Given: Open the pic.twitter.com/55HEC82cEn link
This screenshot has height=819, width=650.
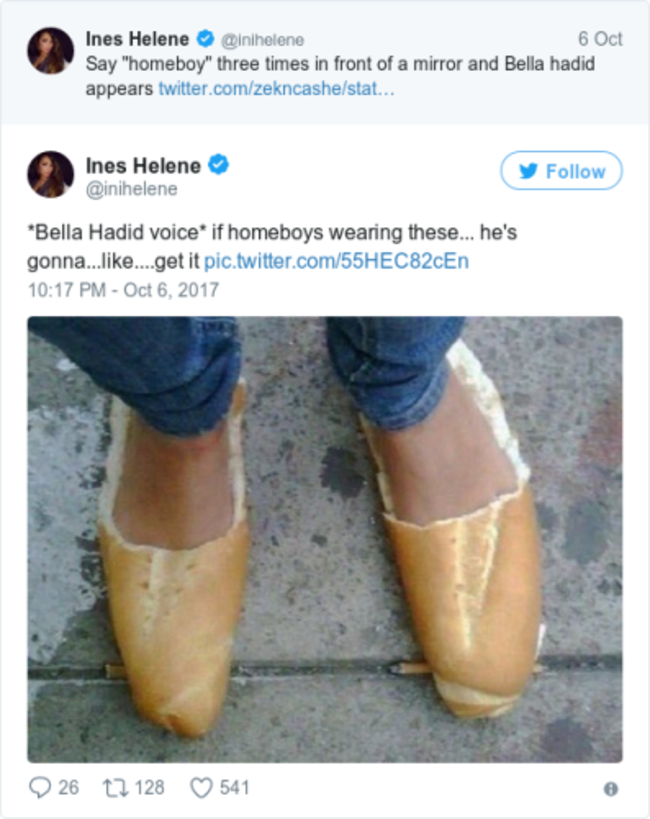Looking at the screenshot, I should click(x=336, y=261).
